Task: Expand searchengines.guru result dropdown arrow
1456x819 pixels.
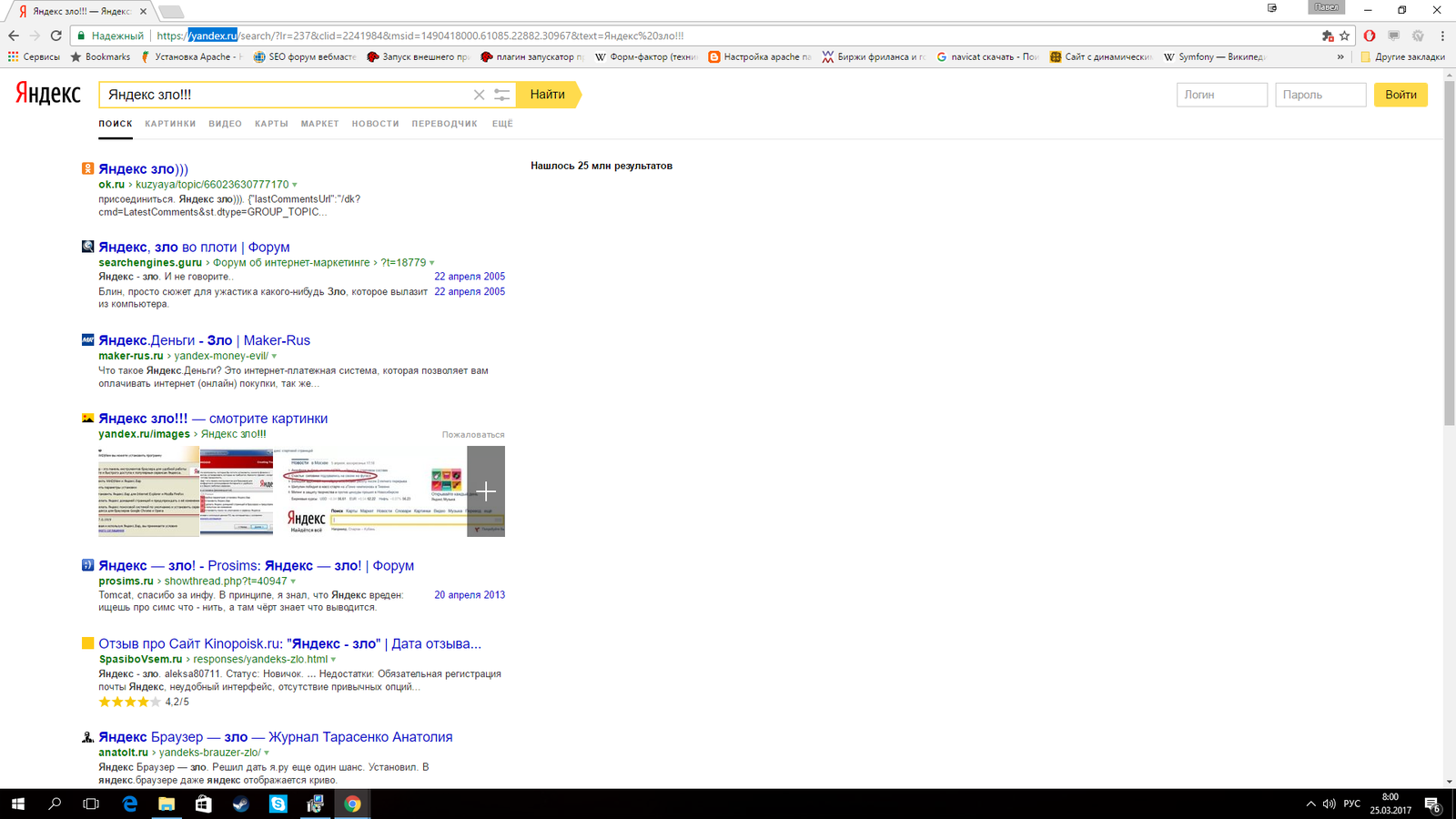Action: click(x=432, y=263)
